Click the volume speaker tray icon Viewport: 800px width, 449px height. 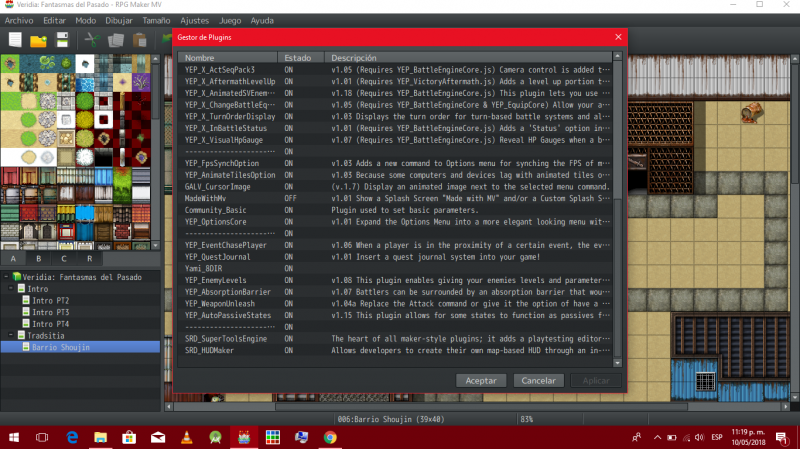tap(699, 437)
